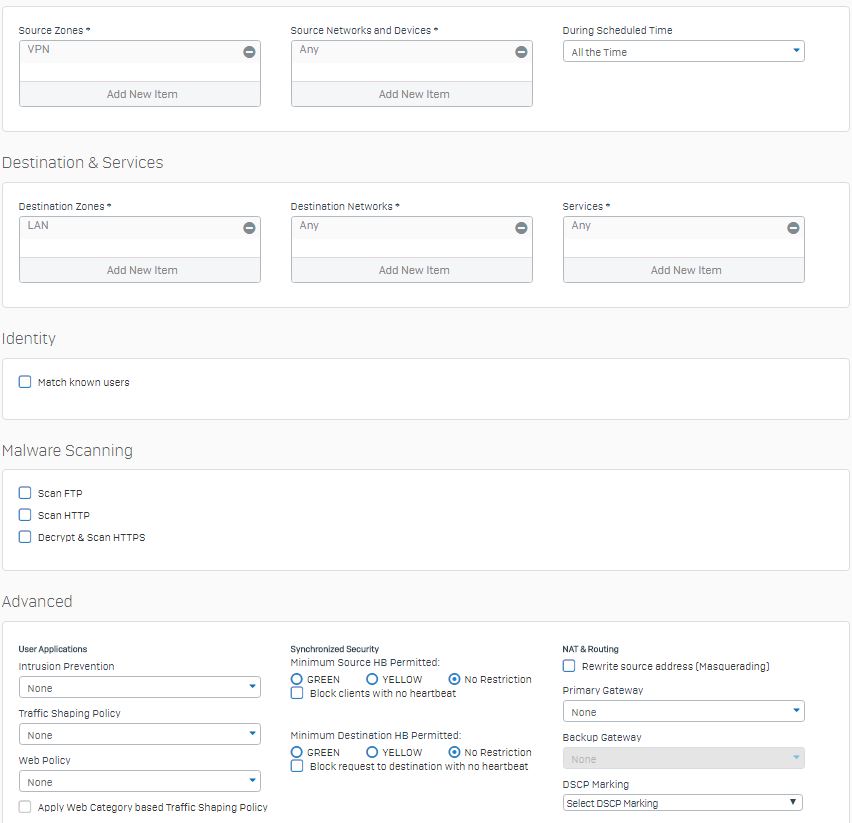The height and width of the screenshot is (823, 852).
Task: Open Select DSCP Marking dropdown
Action: click(x=682, y=802)
